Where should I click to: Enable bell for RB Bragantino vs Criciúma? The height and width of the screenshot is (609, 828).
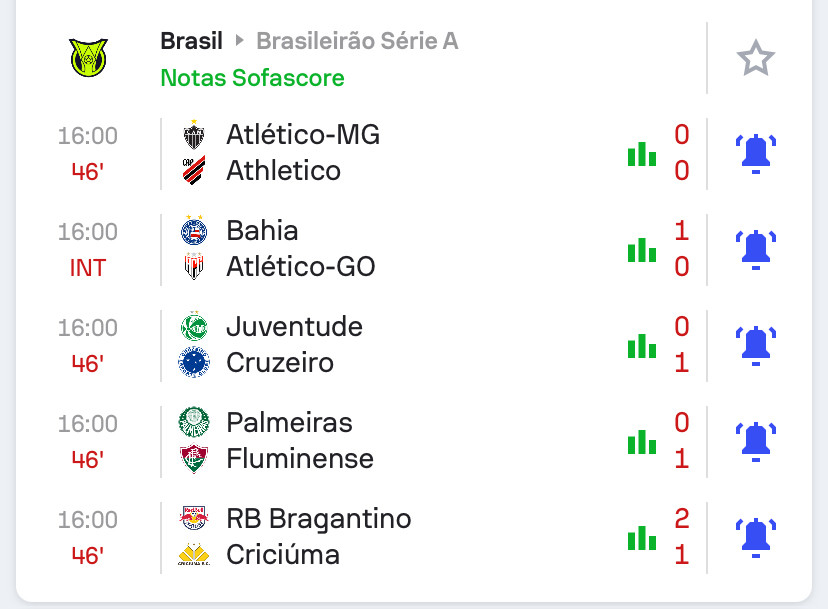pyautogui.click(x=756, y=538)
